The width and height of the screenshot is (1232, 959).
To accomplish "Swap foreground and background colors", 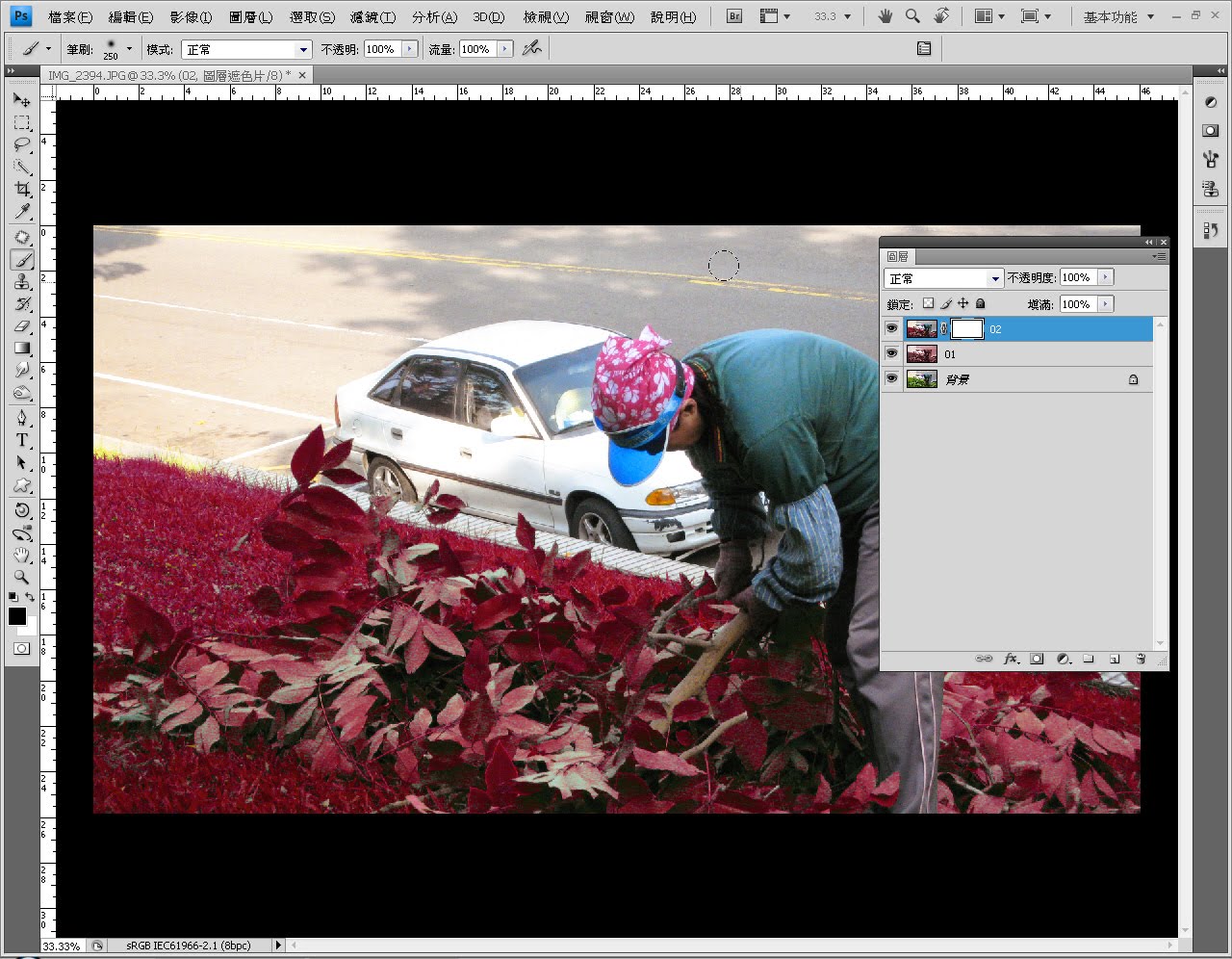I will click(x=31, y=598).
